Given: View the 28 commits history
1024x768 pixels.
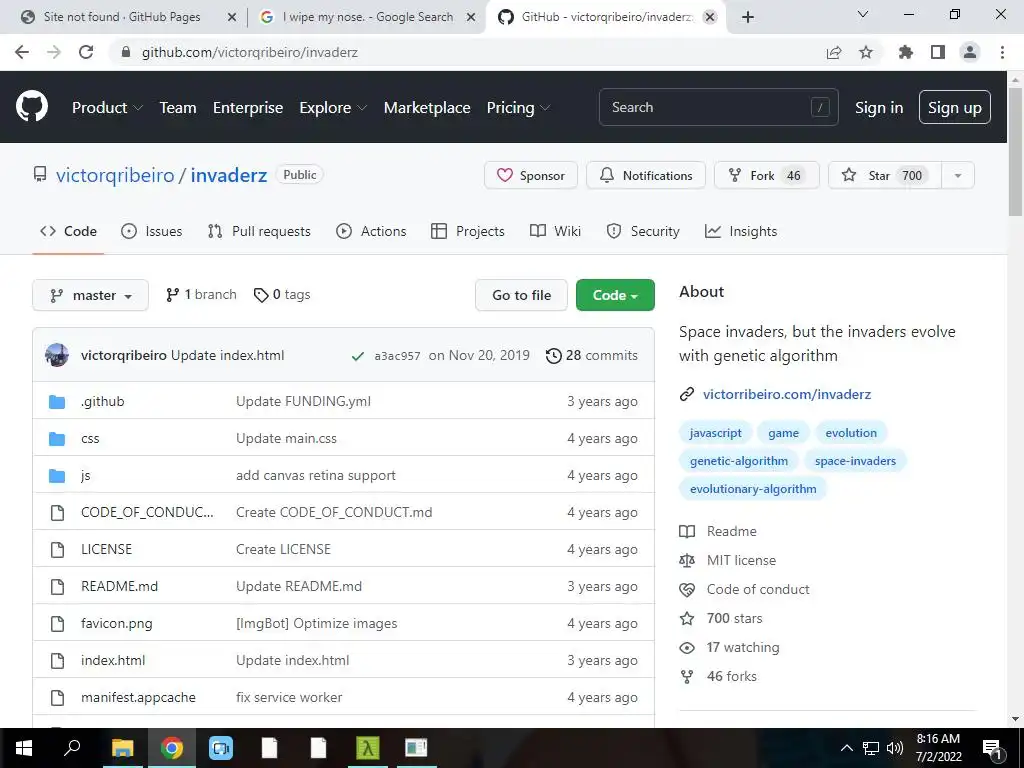Looking at the screenshot, I should tap(592, 356).
